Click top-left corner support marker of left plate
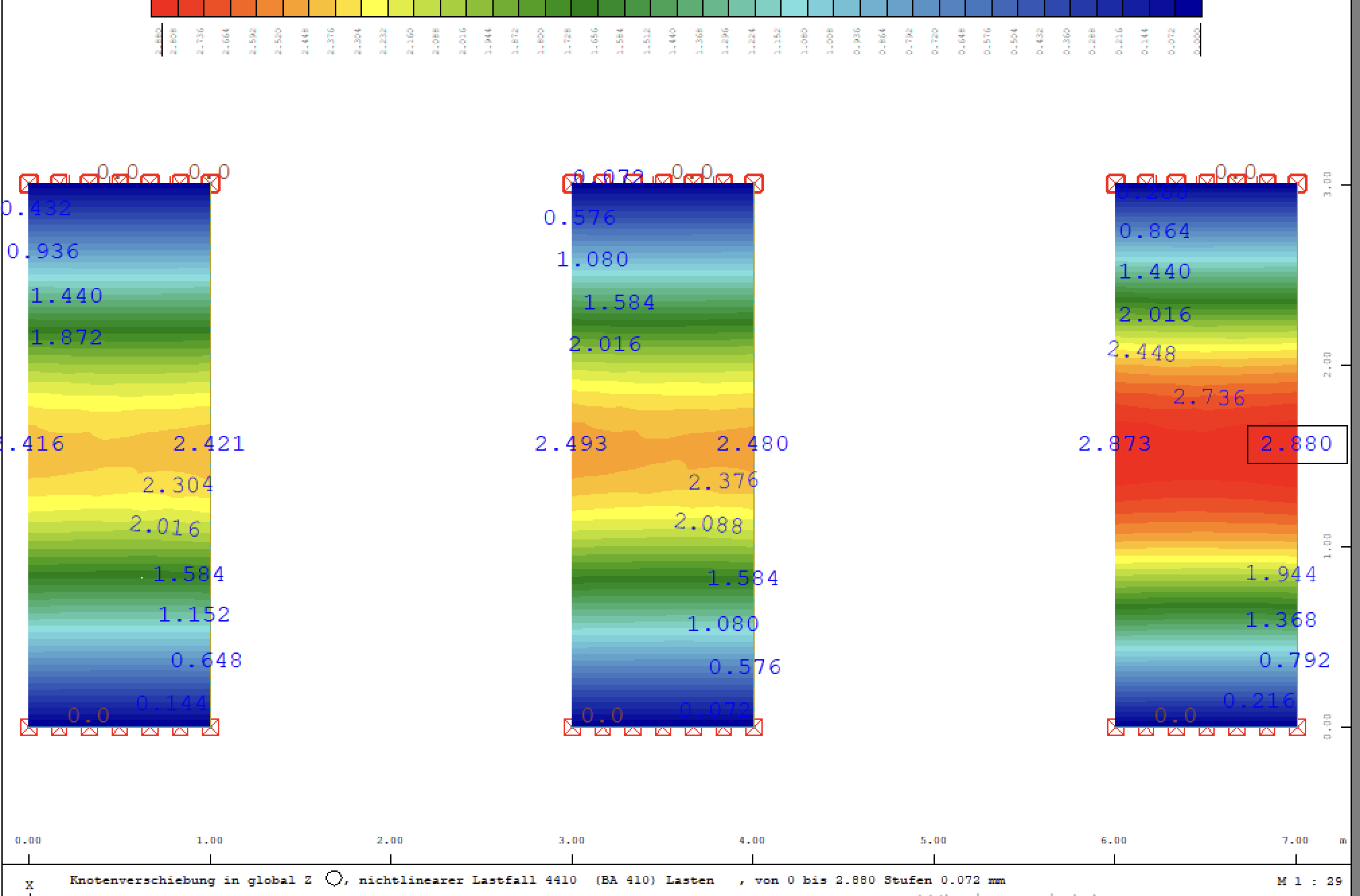The height and width of the screenshot is (896, 1360). 29,183
